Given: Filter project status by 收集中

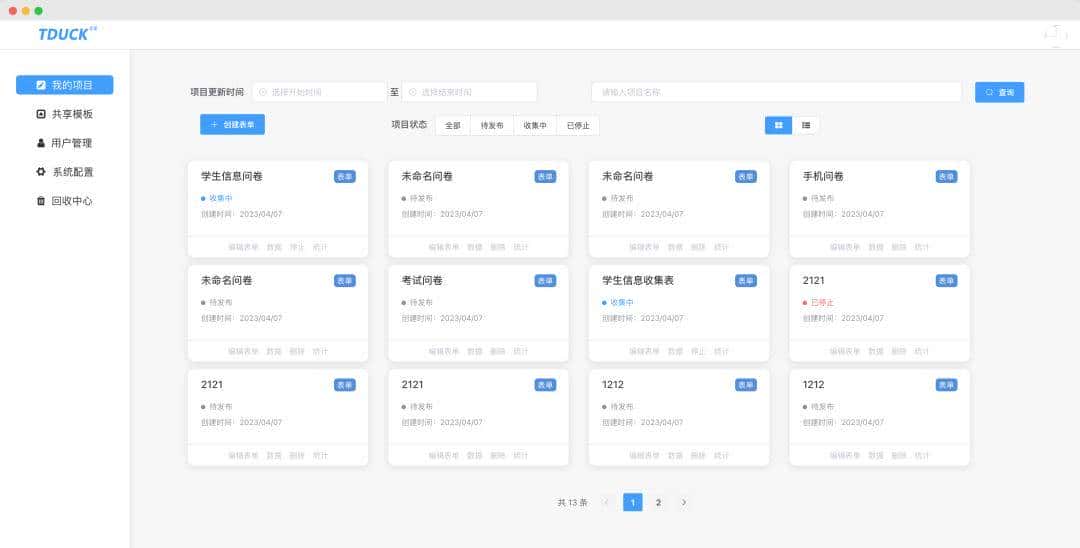Looking at the screenshot, I should [535, 125].
